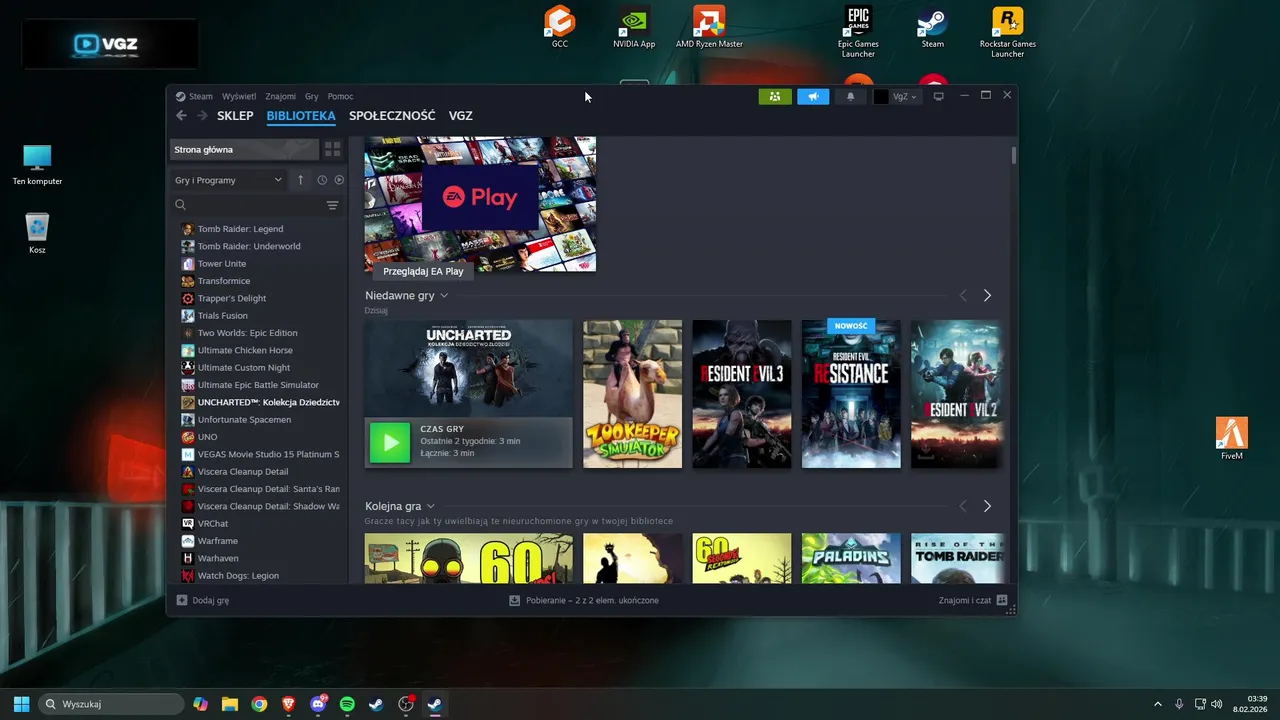Open the VGZ profile tab
The width and height of the screenshot is (1280, 720).
(x=461, y=116)
